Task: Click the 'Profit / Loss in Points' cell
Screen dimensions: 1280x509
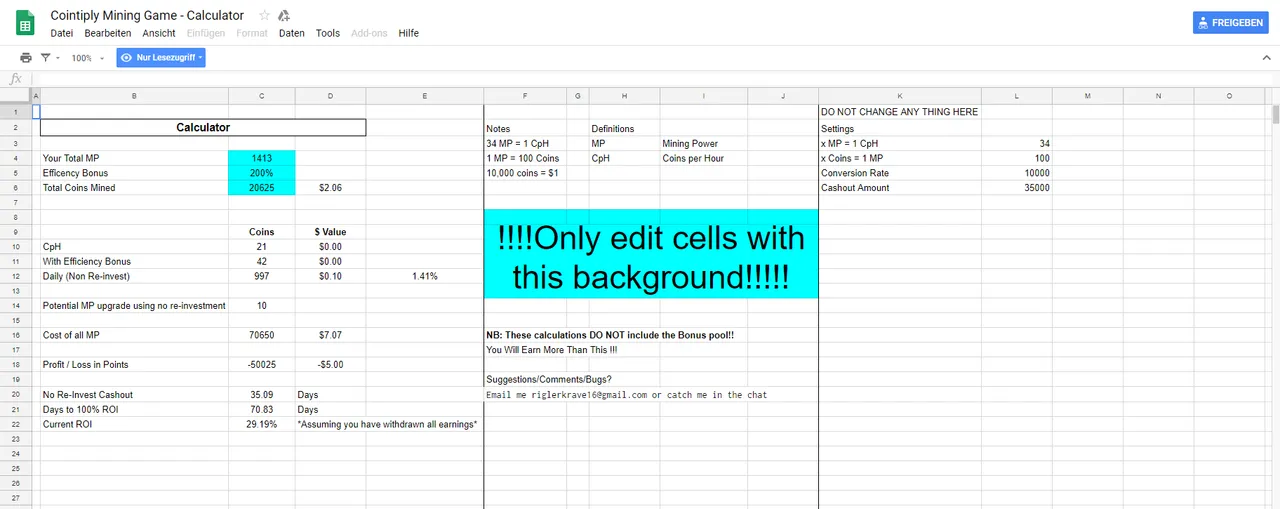Action: tap(134, 365)
